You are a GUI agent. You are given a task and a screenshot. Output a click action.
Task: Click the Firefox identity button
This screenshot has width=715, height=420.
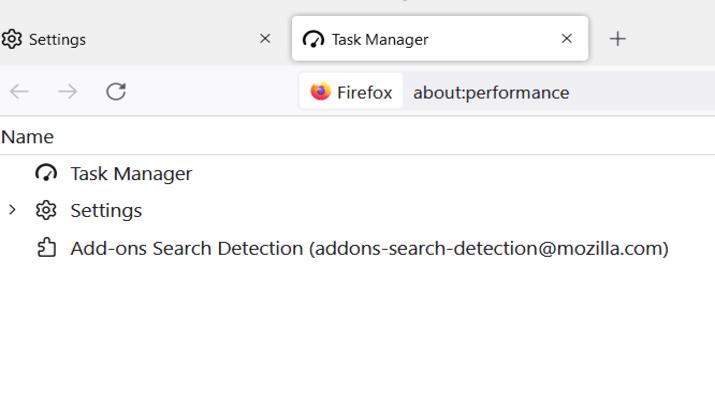(351, 92)
